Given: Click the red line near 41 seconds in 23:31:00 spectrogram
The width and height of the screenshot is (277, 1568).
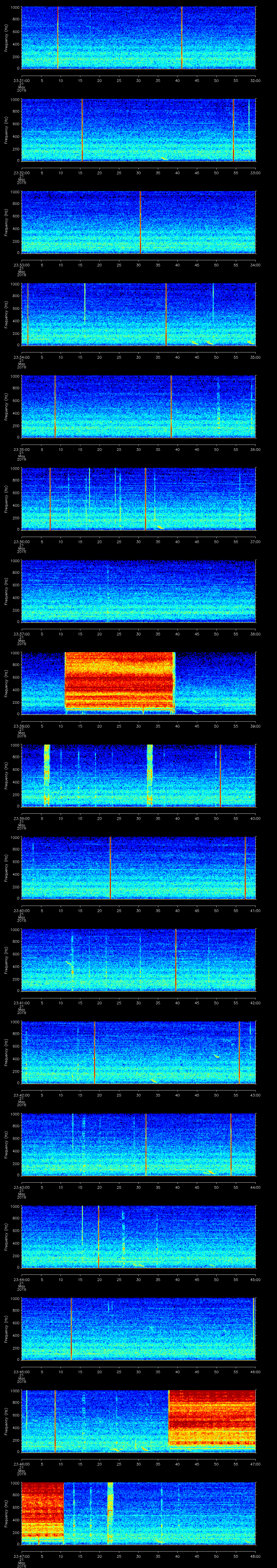Looking at the screenshot, I should tap(182, 38).
